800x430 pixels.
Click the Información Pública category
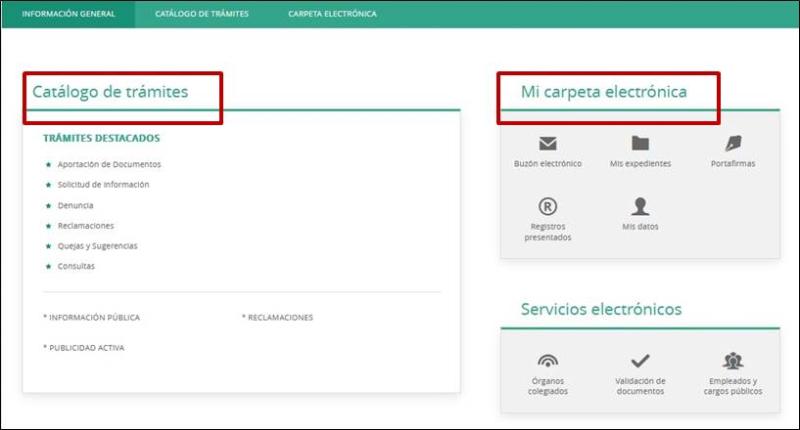92,317
